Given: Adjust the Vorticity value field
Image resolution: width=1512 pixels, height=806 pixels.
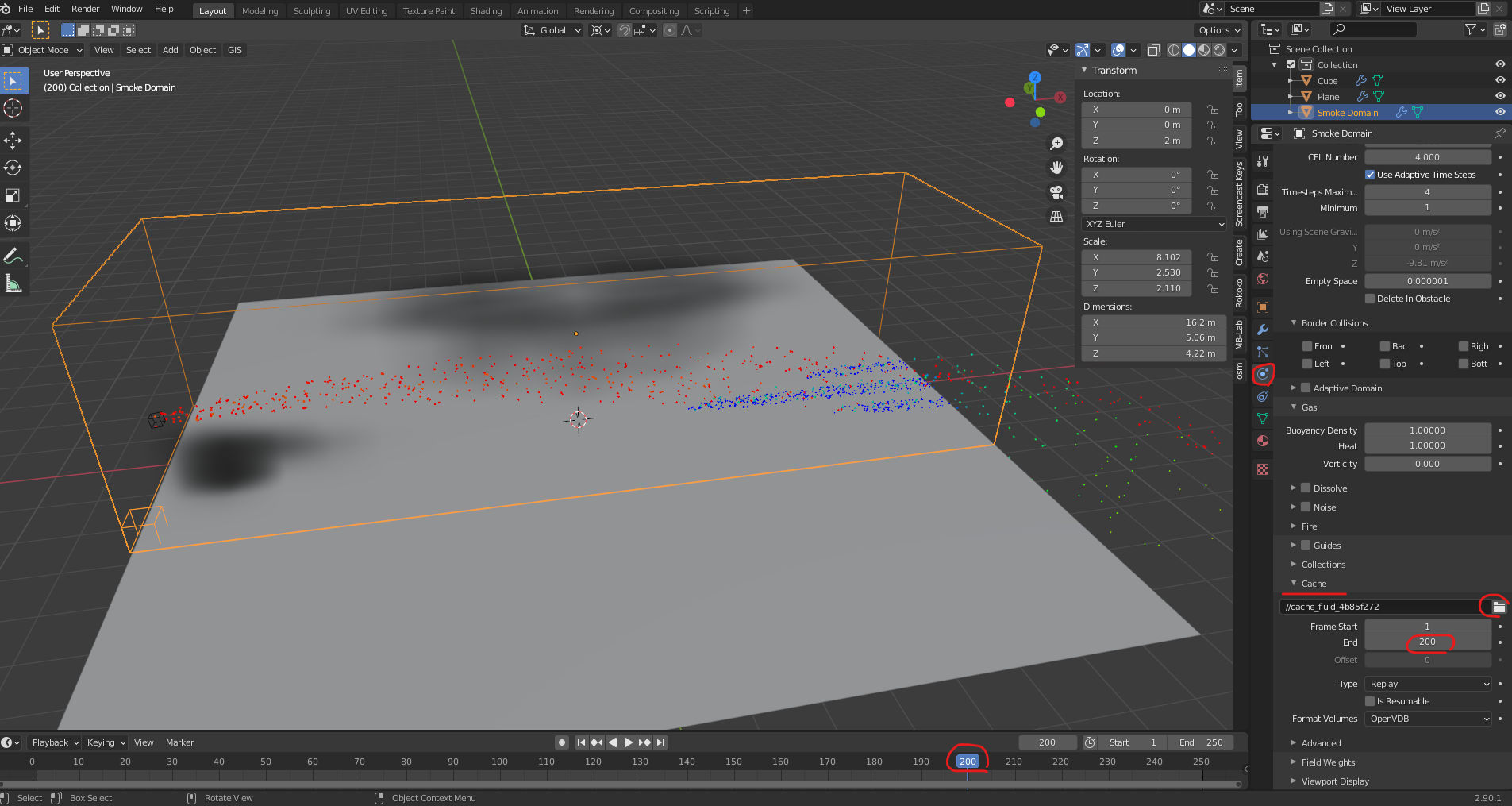Looking at the screenshot, I should 1428,464.
